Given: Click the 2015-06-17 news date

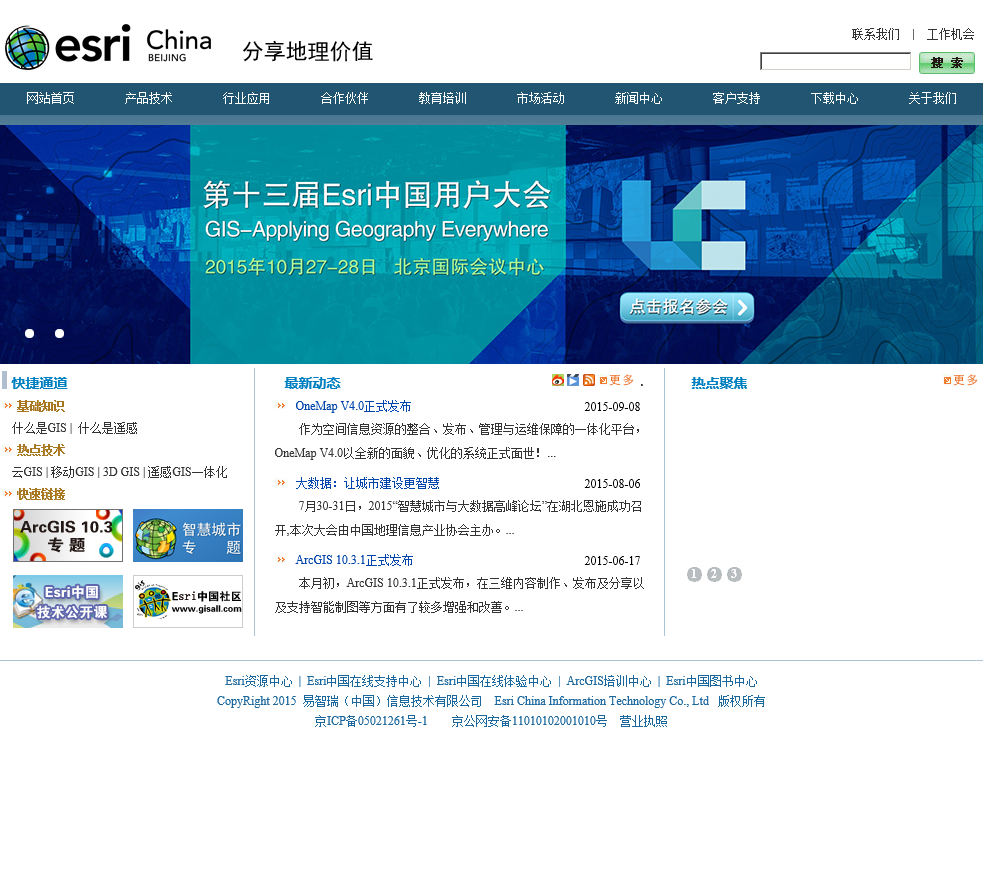Looking at the screenshot, I should (x=612, y=560).
